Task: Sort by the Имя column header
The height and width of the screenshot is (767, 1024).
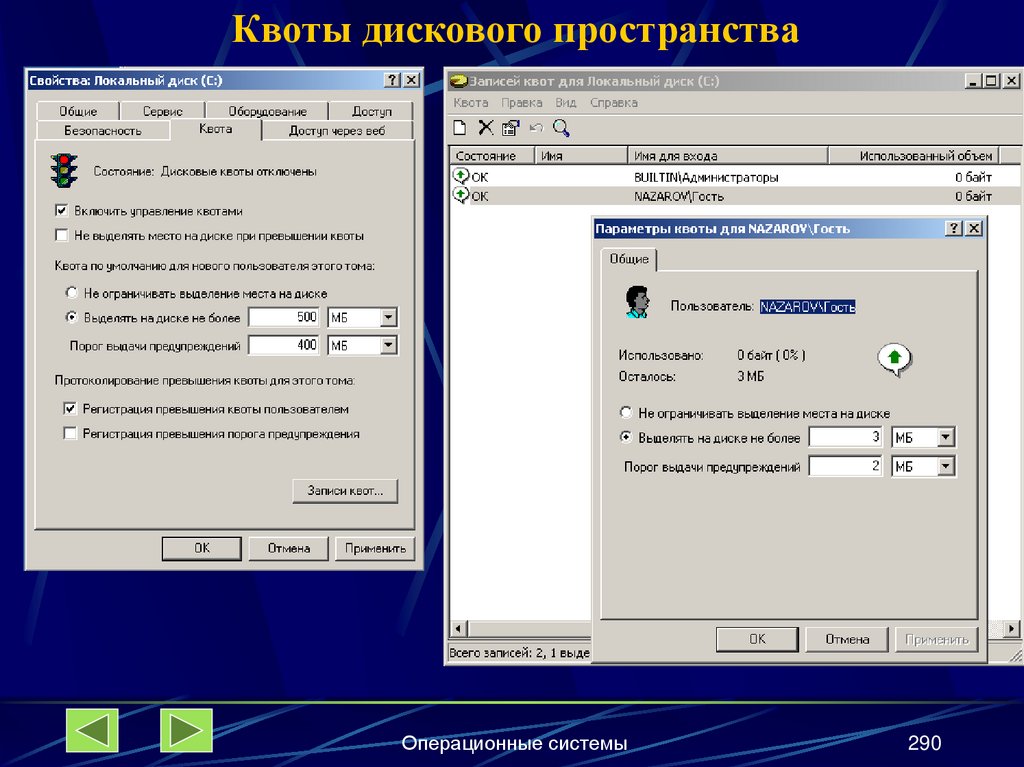Action: click(581, 155)
